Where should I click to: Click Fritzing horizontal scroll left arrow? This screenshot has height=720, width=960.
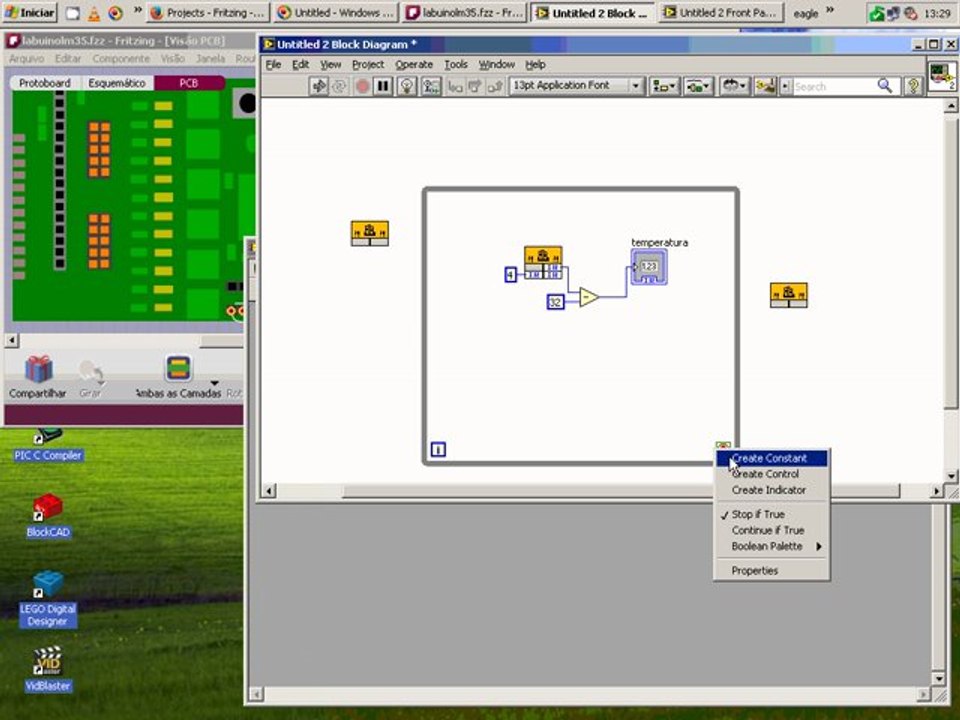click(12, 340)
